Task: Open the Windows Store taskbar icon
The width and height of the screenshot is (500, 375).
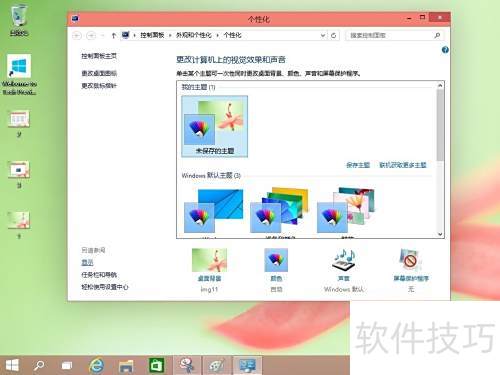Action: (156, 365)
